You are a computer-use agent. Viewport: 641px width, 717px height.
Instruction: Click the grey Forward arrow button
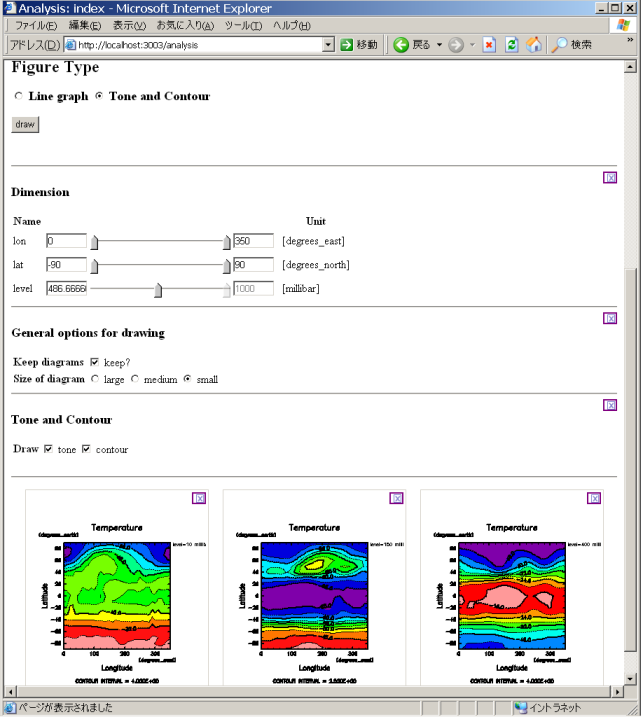tap(455, 45)
